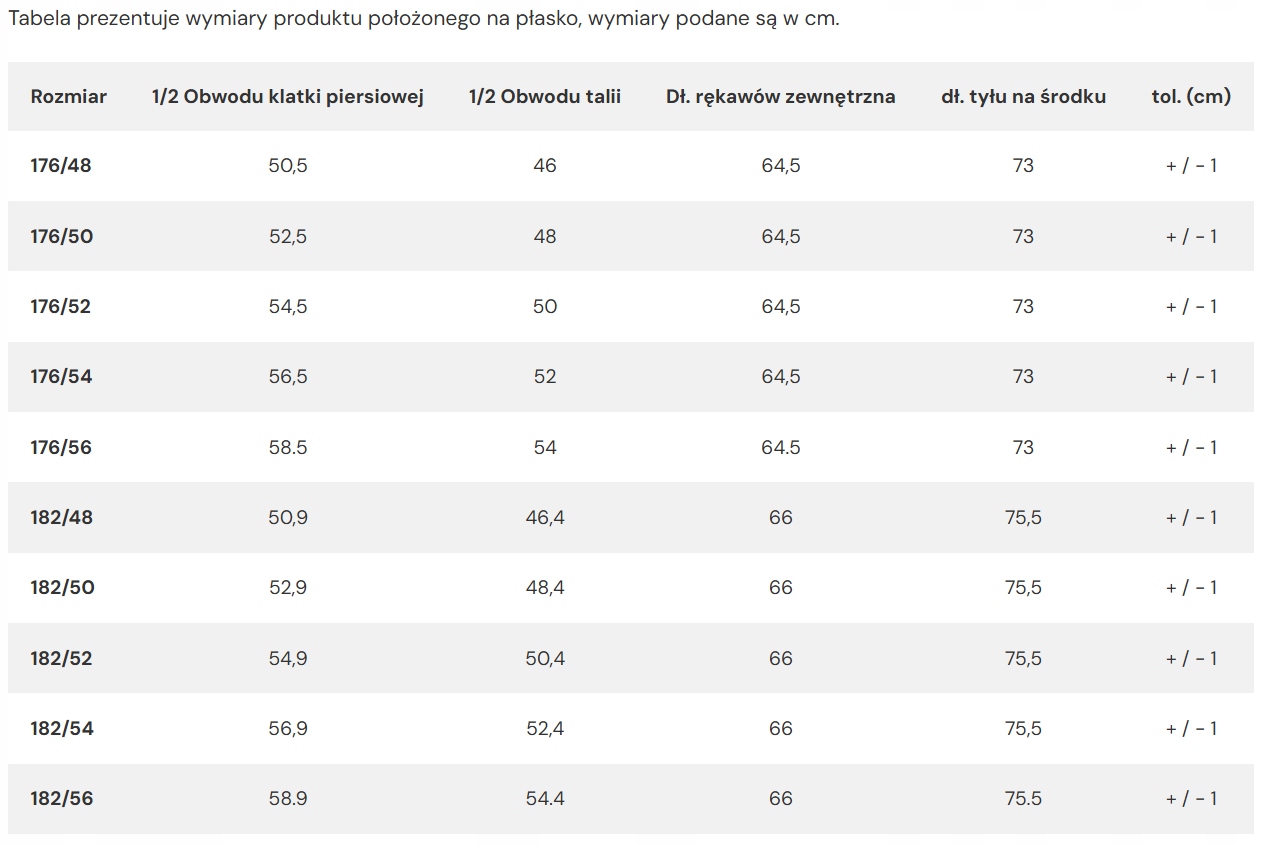Select back length 73 in the 176/52 row
The image size is (1269, 845).
tap(1023, 307)
